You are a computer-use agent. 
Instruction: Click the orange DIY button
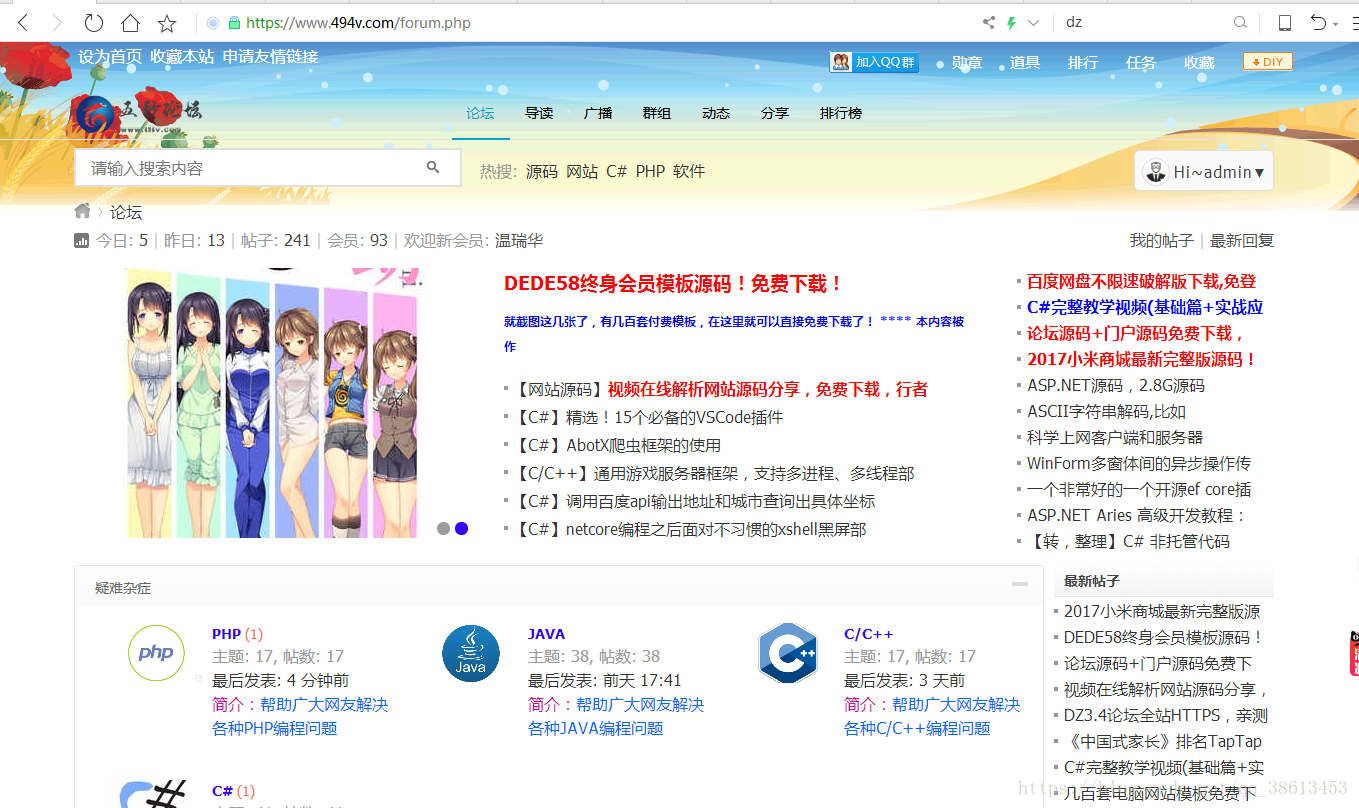1268,62
